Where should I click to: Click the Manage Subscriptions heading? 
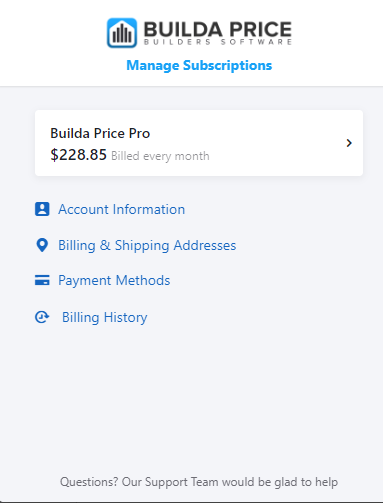pyautogui.click(x=199, y=65)
